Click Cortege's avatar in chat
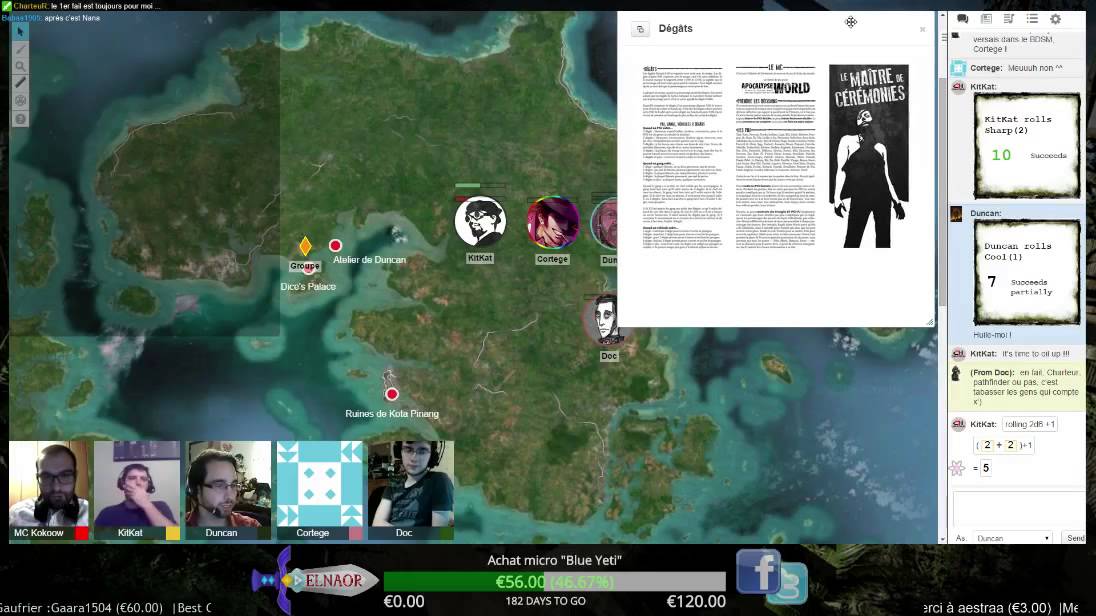The image size is (1096, 616). point(958,68)
